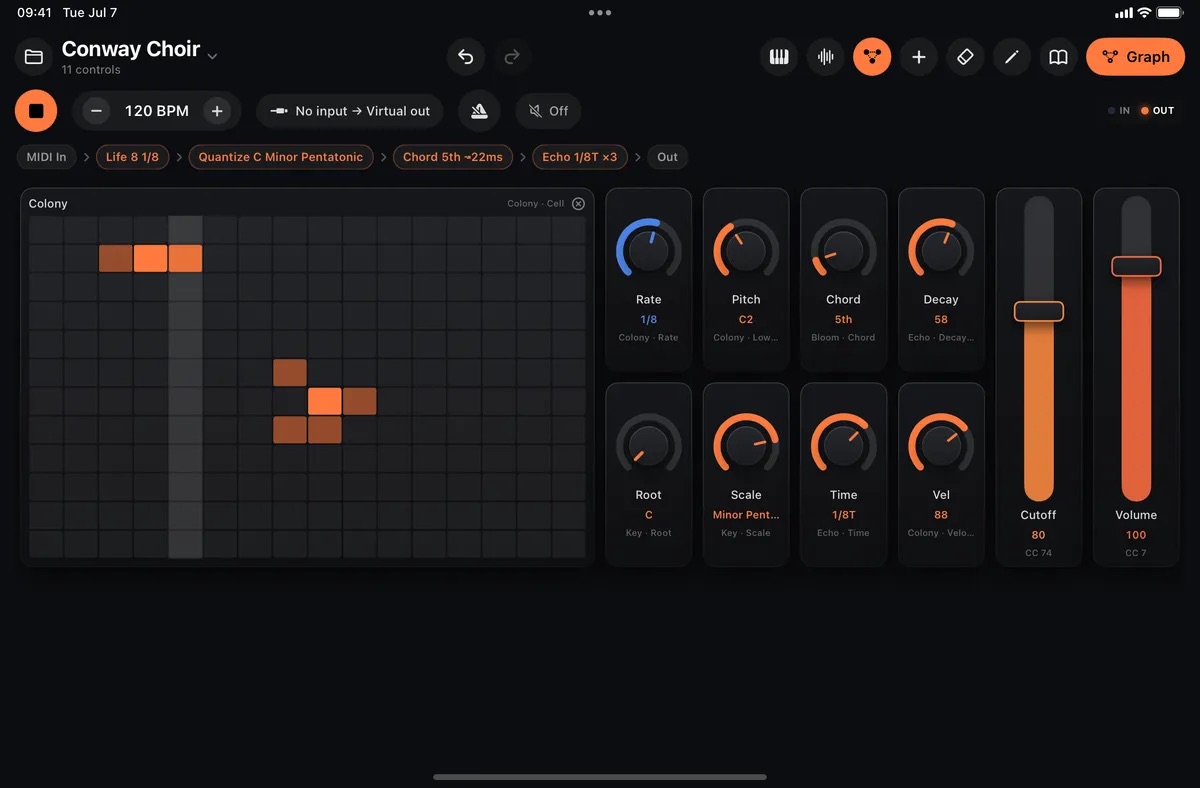This screenshot has height=788, width=1200.
Task: Select Chord 5th ~22ms chain node
Action: (453, 157)
